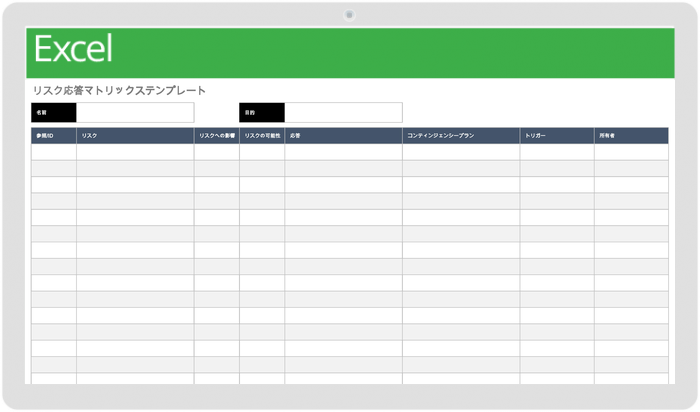The width and height of the screenshot is (700, 412).
Task: Select the トリガー column header
Action: pos(557,136)
